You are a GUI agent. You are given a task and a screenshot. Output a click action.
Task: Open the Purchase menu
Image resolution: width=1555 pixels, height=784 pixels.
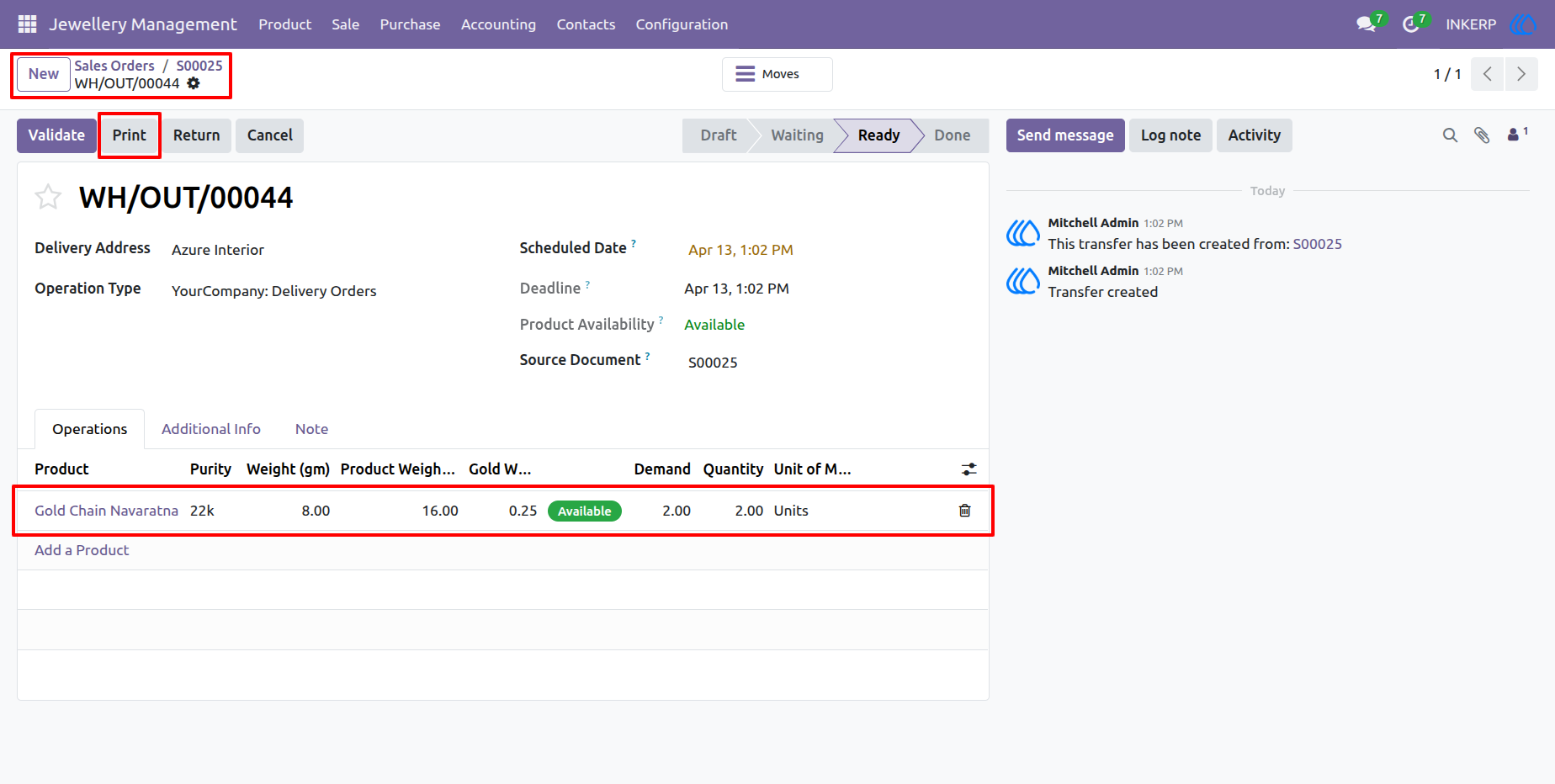pos(410,24)
